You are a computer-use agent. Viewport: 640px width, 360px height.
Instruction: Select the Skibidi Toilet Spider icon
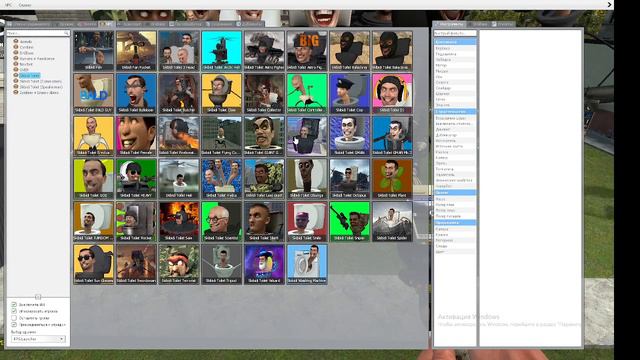tap(392, 221)
